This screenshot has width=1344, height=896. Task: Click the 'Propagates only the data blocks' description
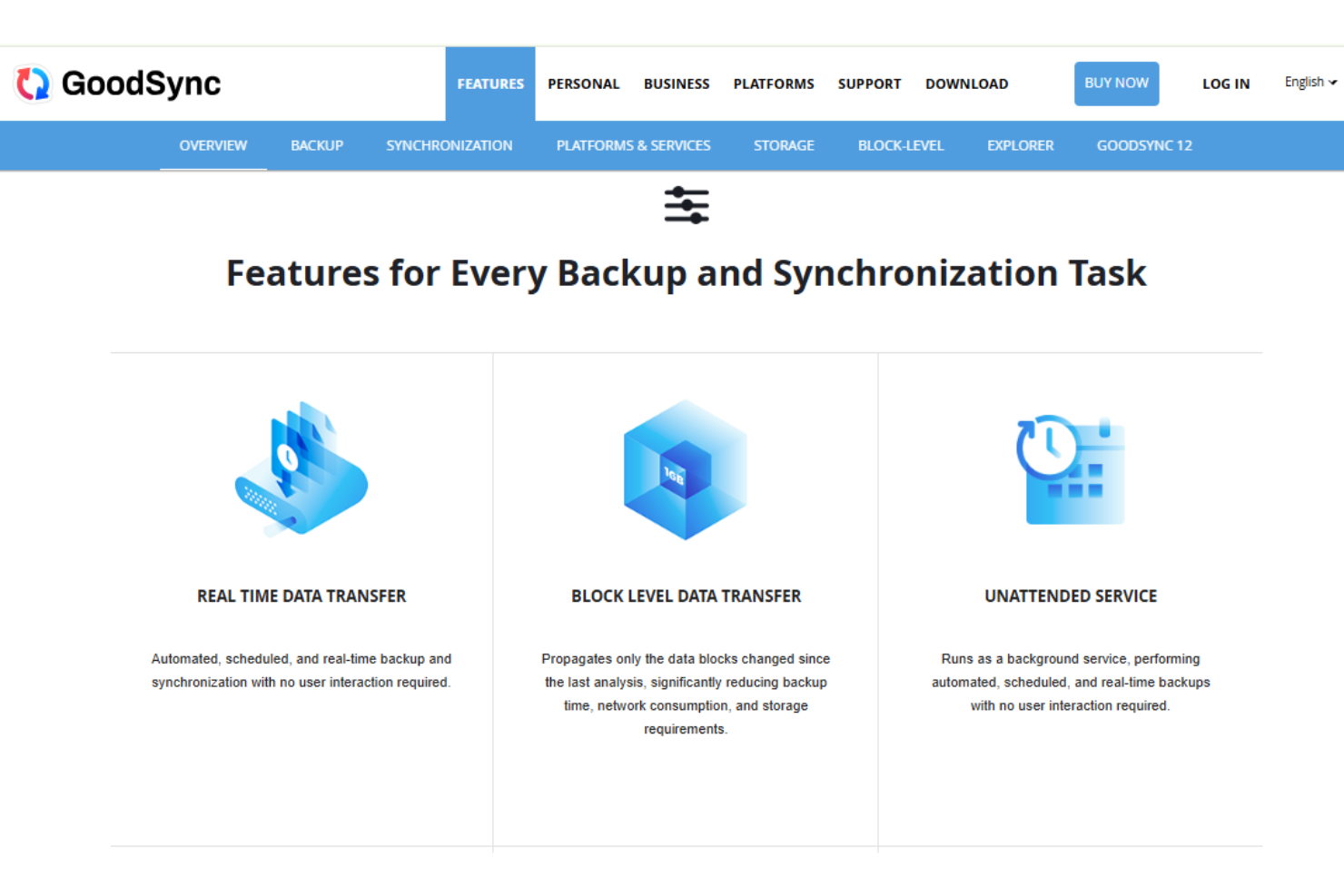[x=686, y=694]
